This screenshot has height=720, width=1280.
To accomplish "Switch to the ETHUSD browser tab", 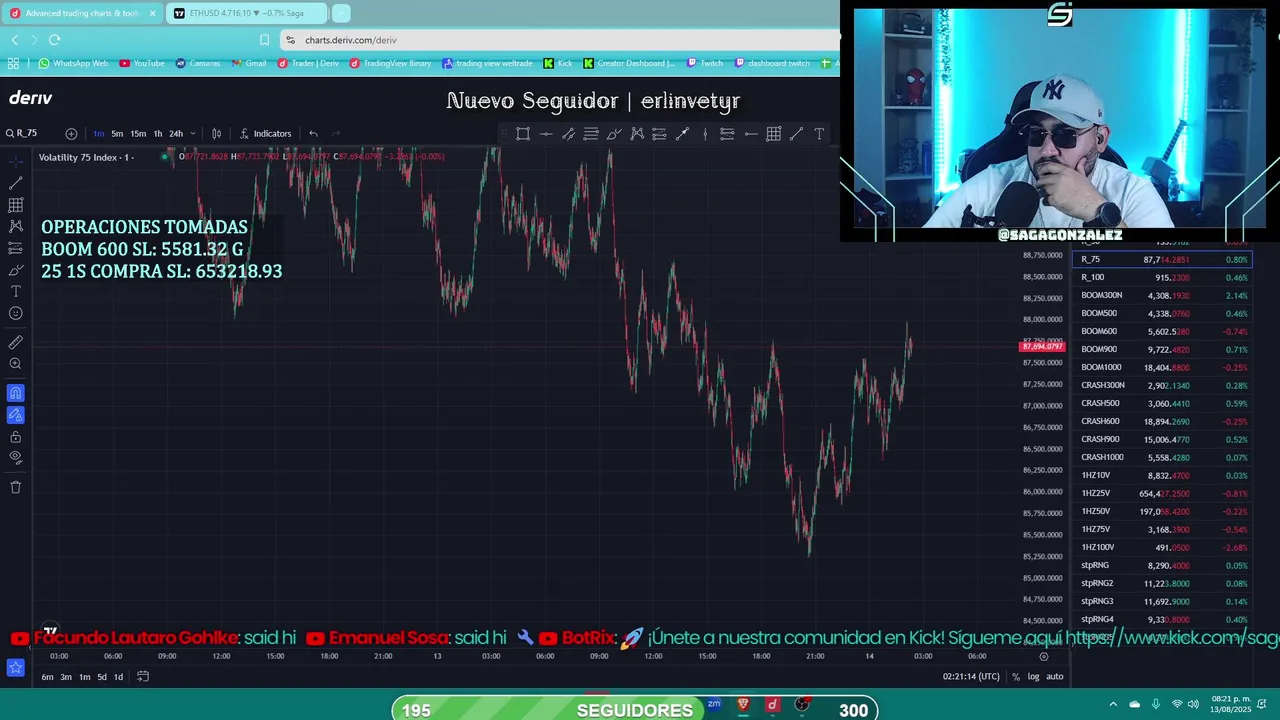I will (x=246, y=13).
